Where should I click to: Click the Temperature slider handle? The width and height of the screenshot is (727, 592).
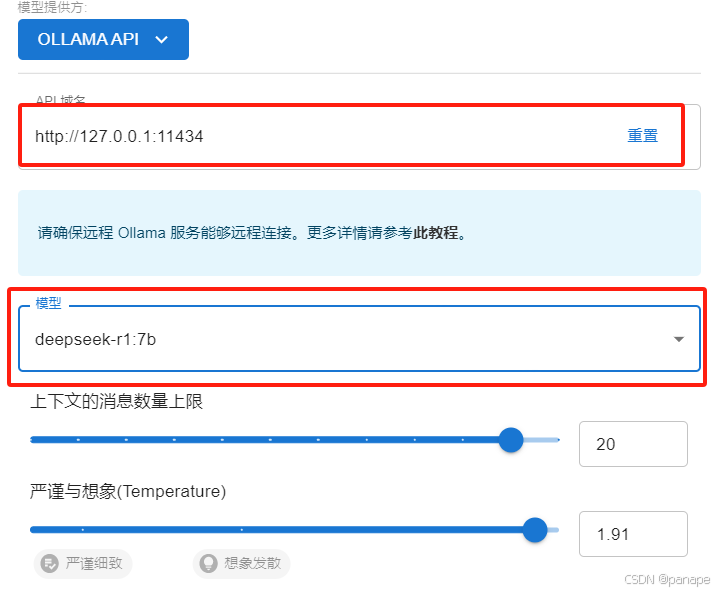pos(535,530)
